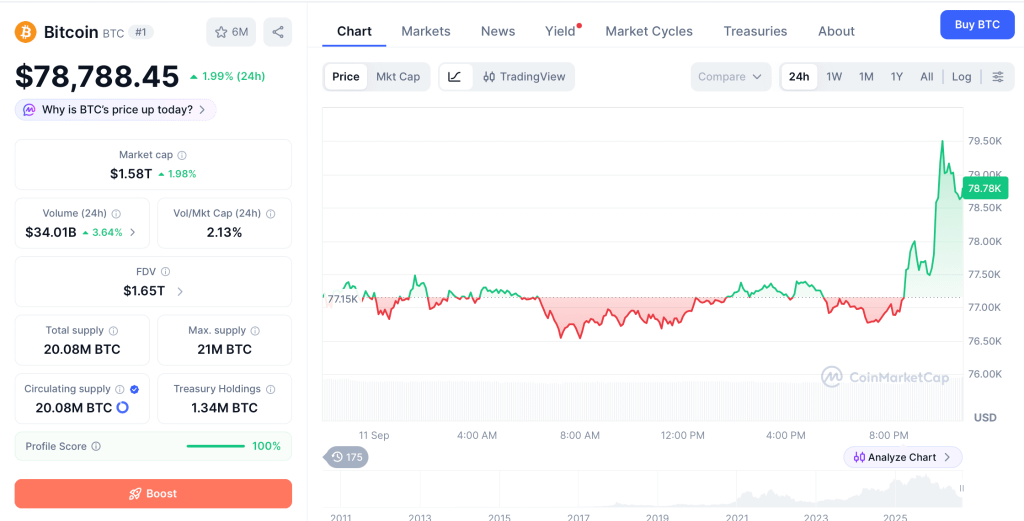Click the circulating supply verified badge

point(135,389)
